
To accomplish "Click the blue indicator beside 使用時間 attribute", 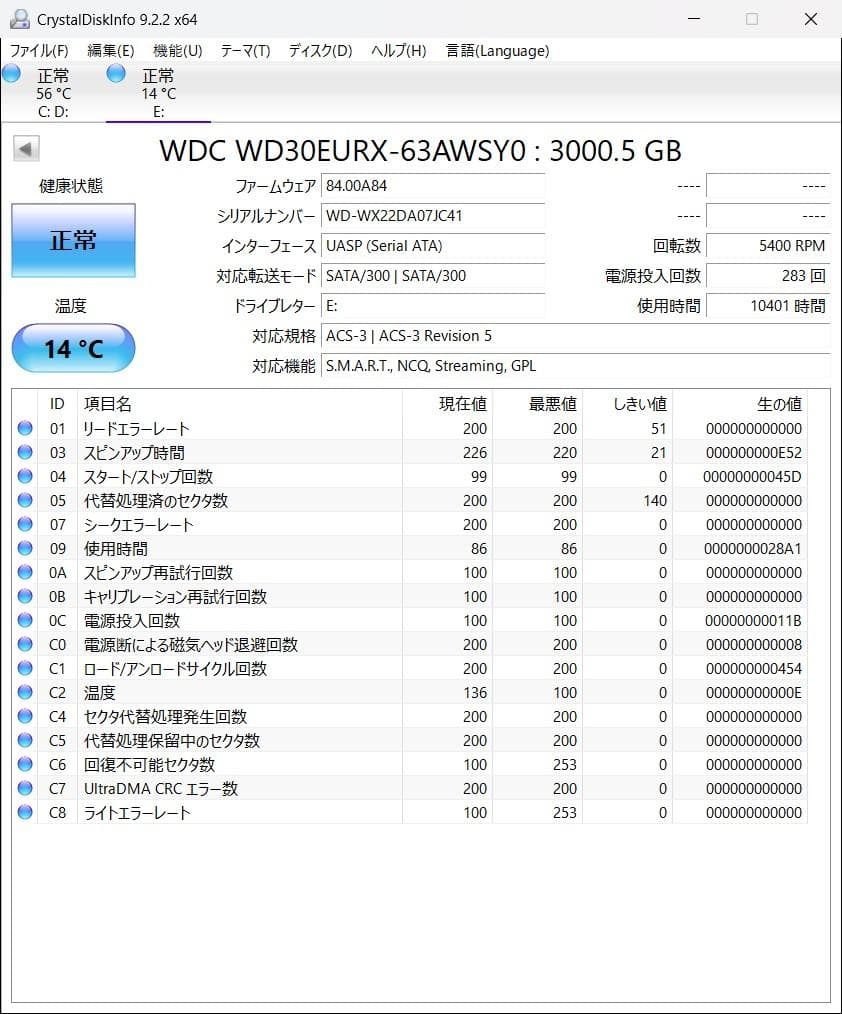I will tap(24, 548).
